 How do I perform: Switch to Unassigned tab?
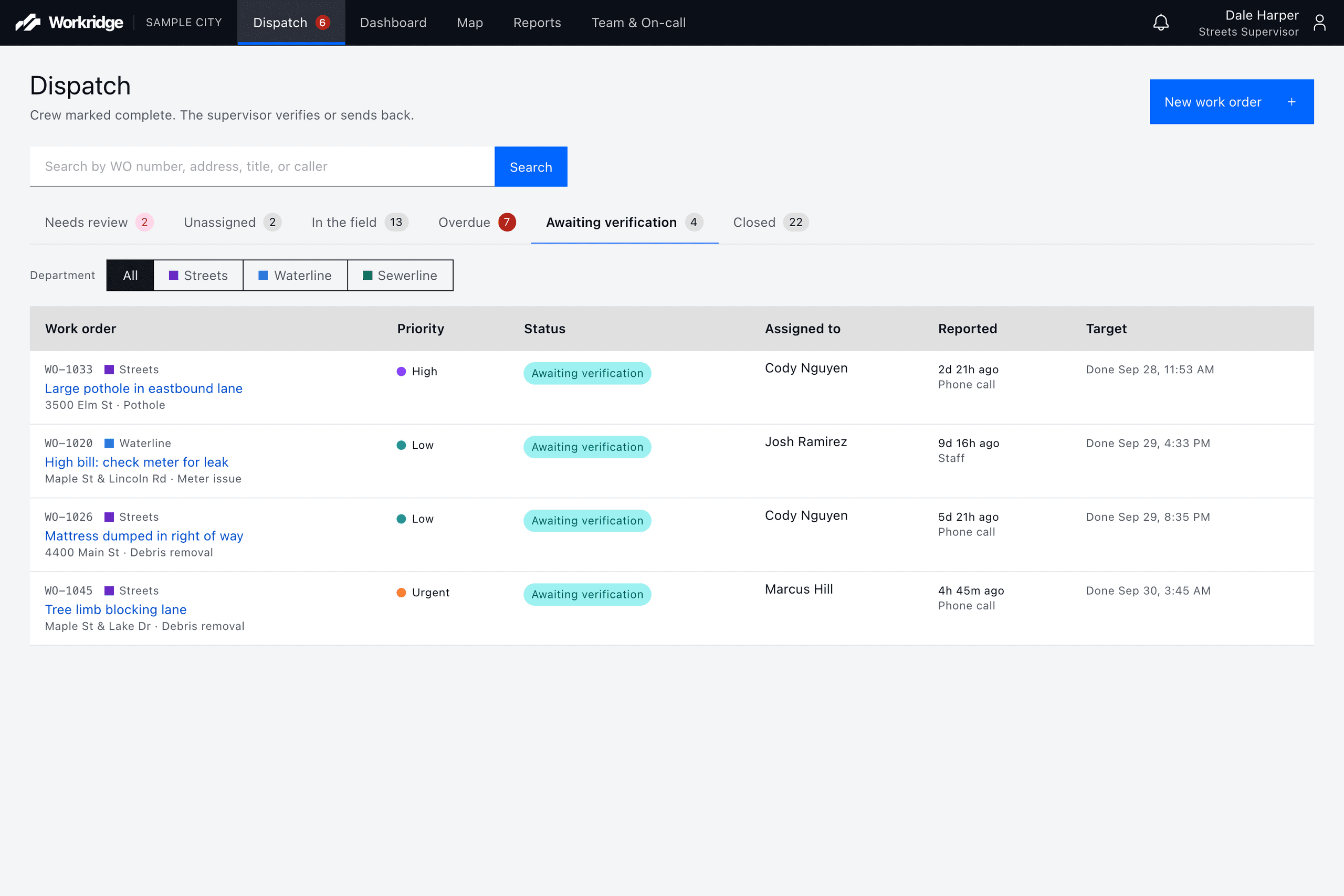(x=233, y=222)
